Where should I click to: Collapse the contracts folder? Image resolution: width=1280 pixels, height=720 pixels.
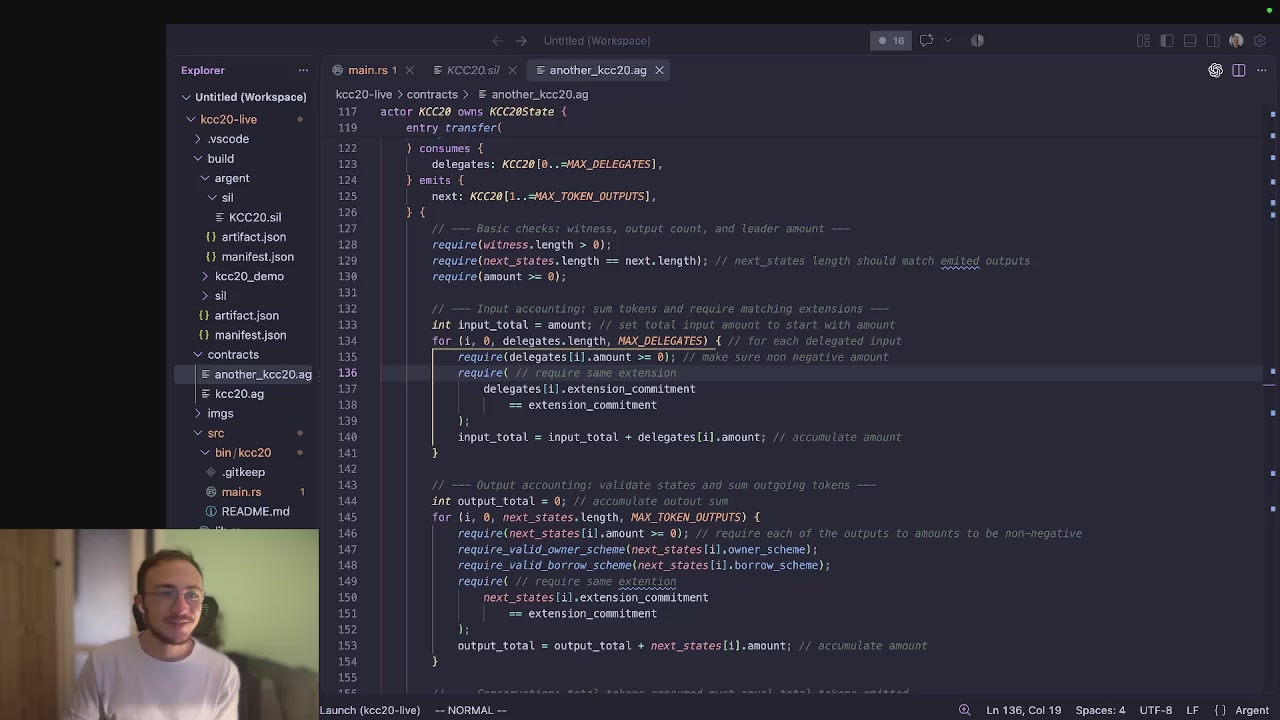click(x=233, y=355)
